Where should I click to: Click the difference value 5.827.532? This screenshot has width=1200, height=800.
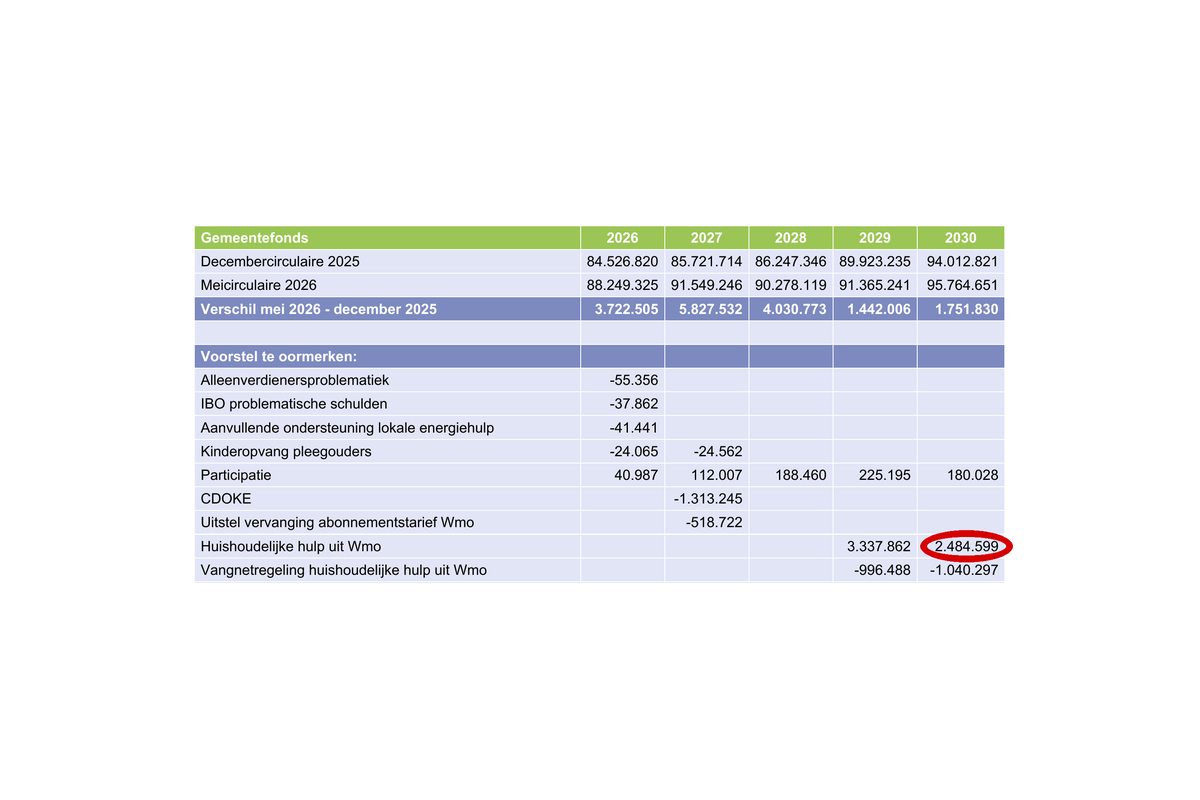710,310
